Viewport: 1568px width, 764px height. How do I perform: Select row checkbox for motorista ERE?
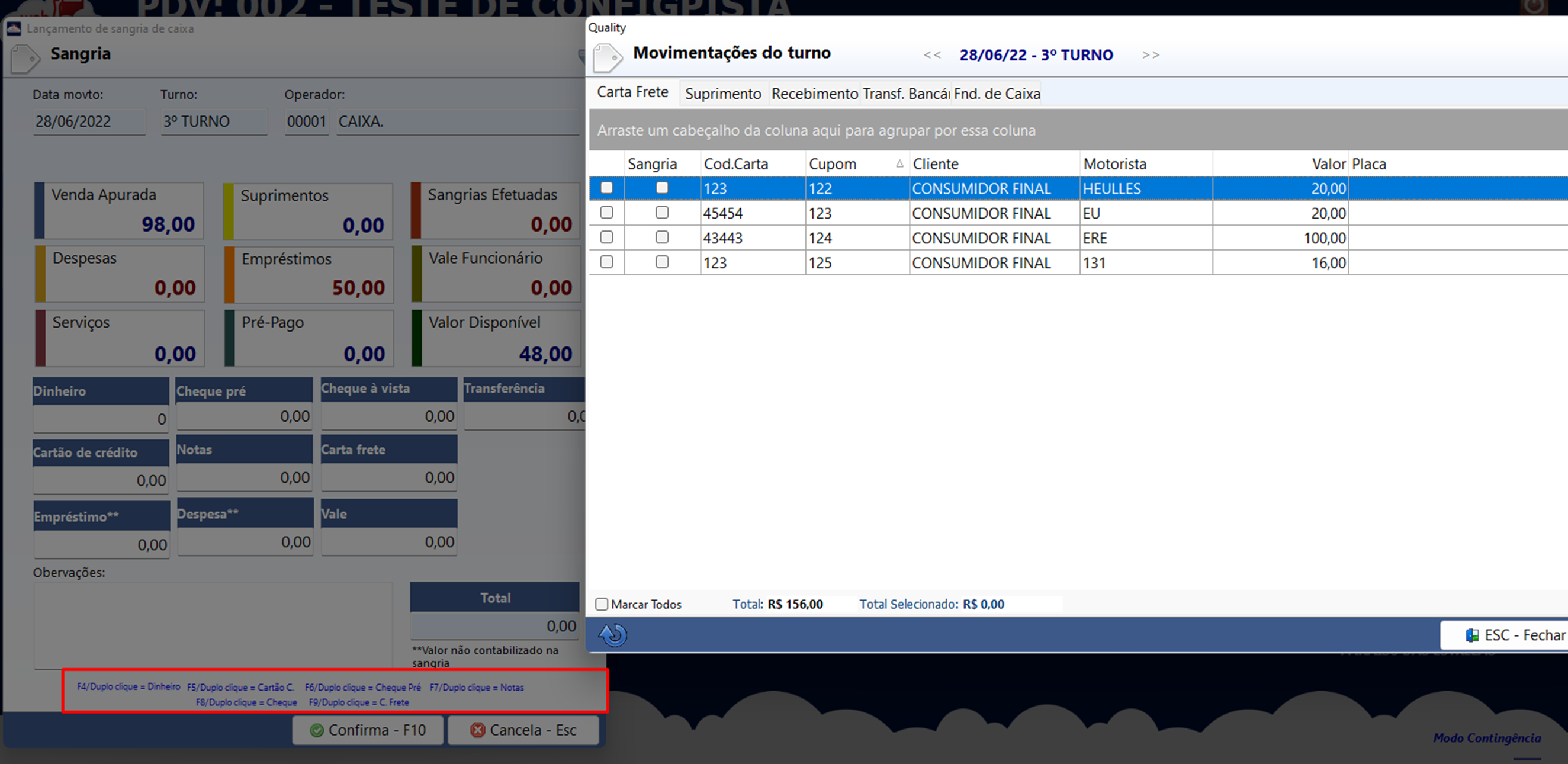point(606,237)
